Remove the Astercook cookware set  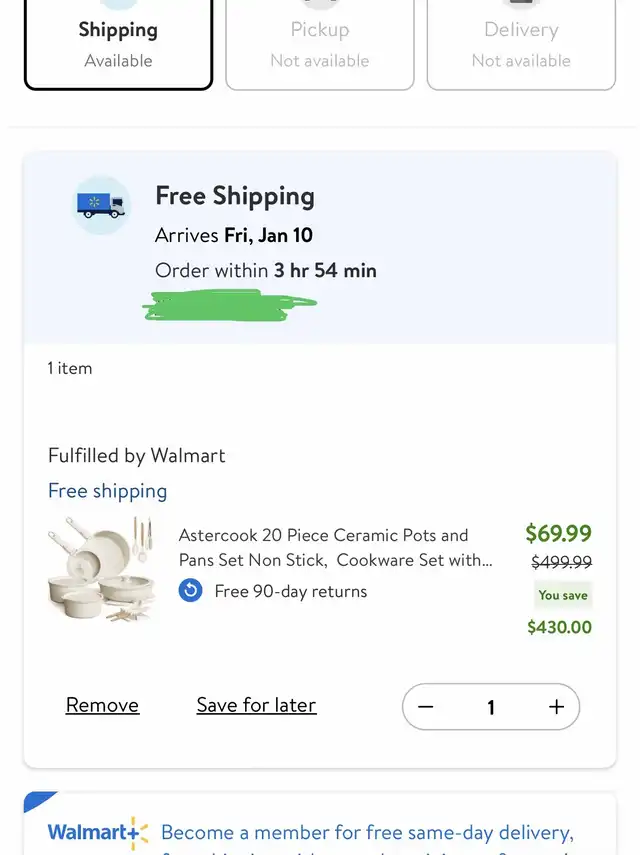102,705
